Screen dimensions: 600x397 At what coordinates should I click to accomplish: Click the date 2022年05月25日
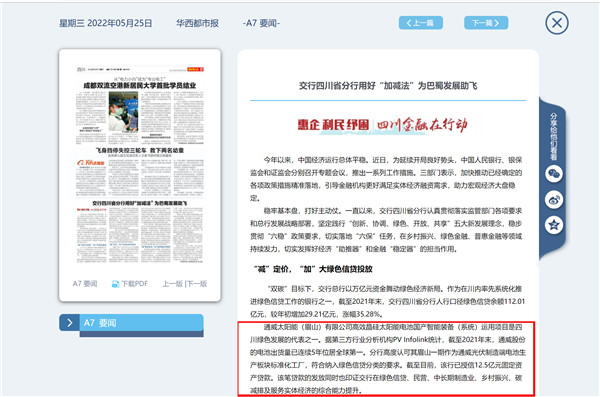pyautogui.click(x=119, y=23)
